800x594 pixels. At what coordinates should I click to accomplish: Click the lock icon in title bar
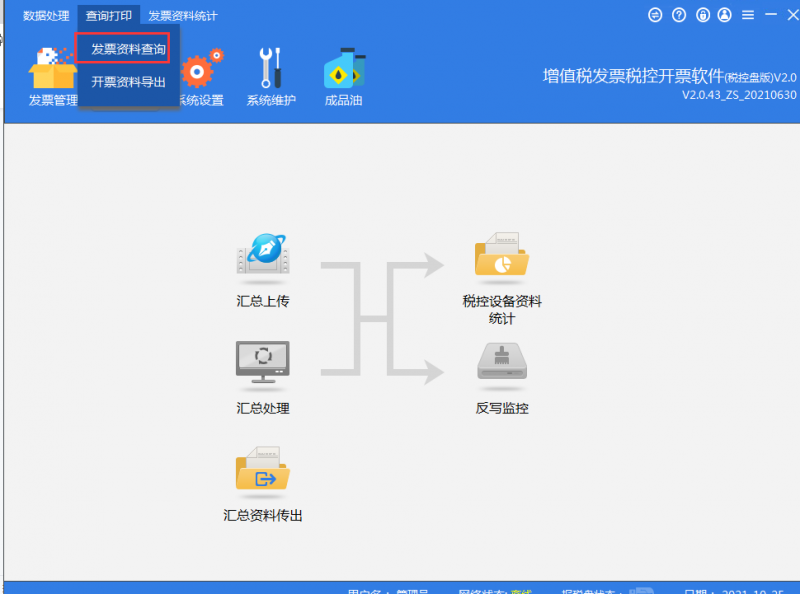(702, 15)
